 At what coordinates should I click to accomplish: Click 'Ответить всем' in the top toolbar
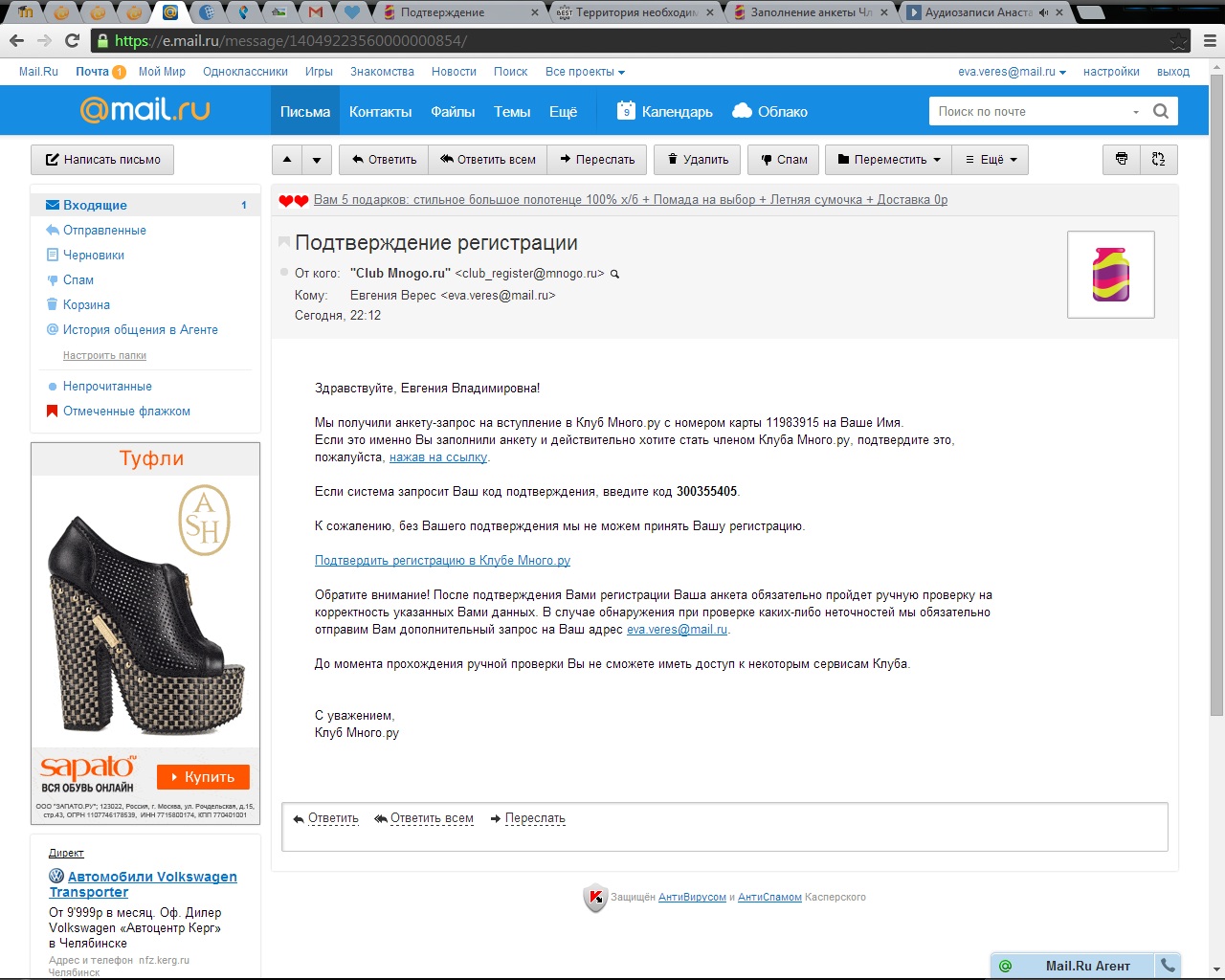488,160
